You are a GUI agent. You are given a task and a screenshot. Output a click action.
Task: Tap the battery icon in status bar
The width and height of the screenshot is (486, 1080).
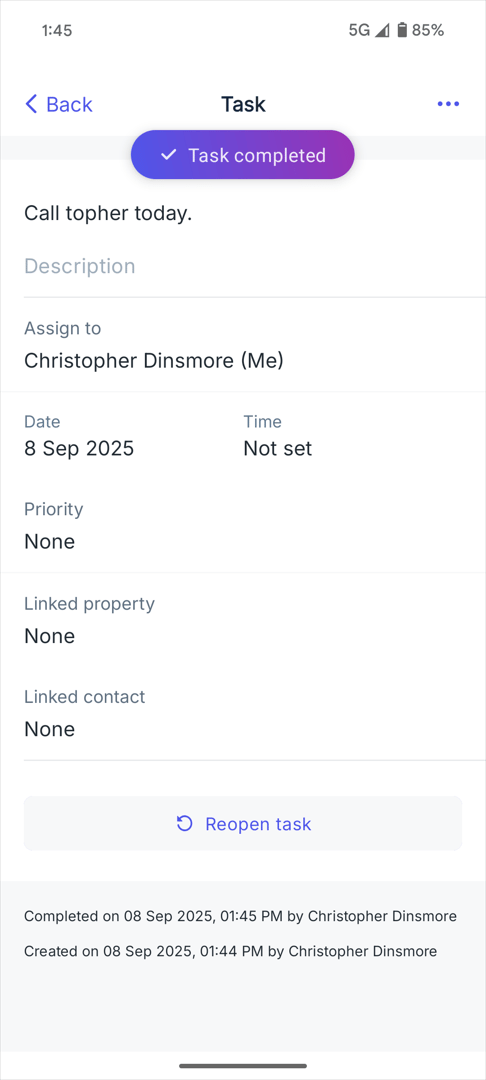[x=402, y=30]
